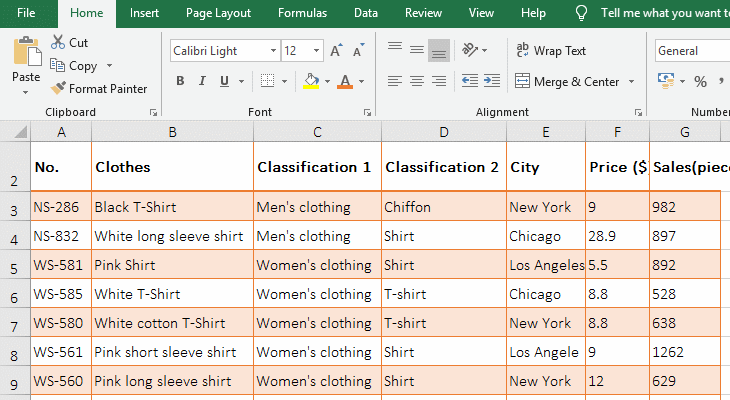This screenshot has width=730, height=400.
Task: Select cell containing Black T-Shirt
Action: tap(172, 207)
